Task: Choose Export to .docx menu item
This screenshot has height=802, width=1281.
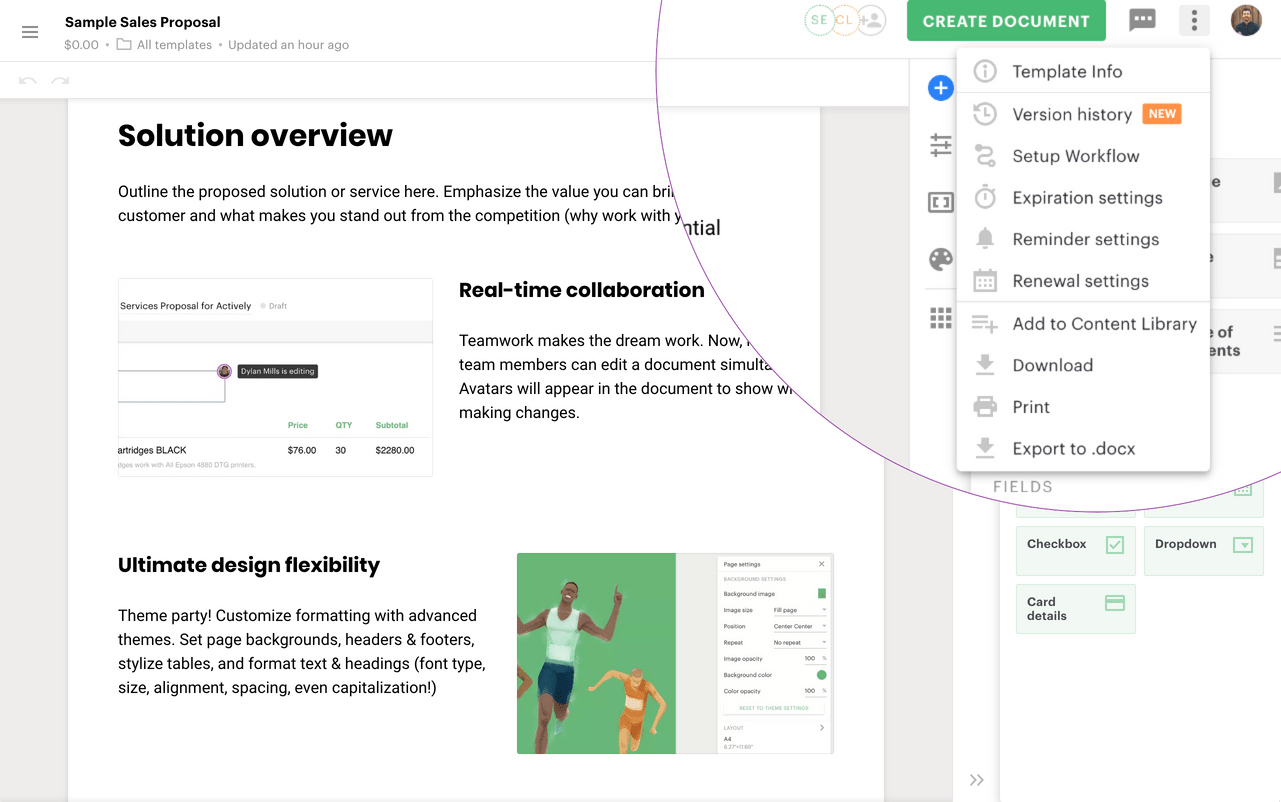Action: (x=1083, y=449)
